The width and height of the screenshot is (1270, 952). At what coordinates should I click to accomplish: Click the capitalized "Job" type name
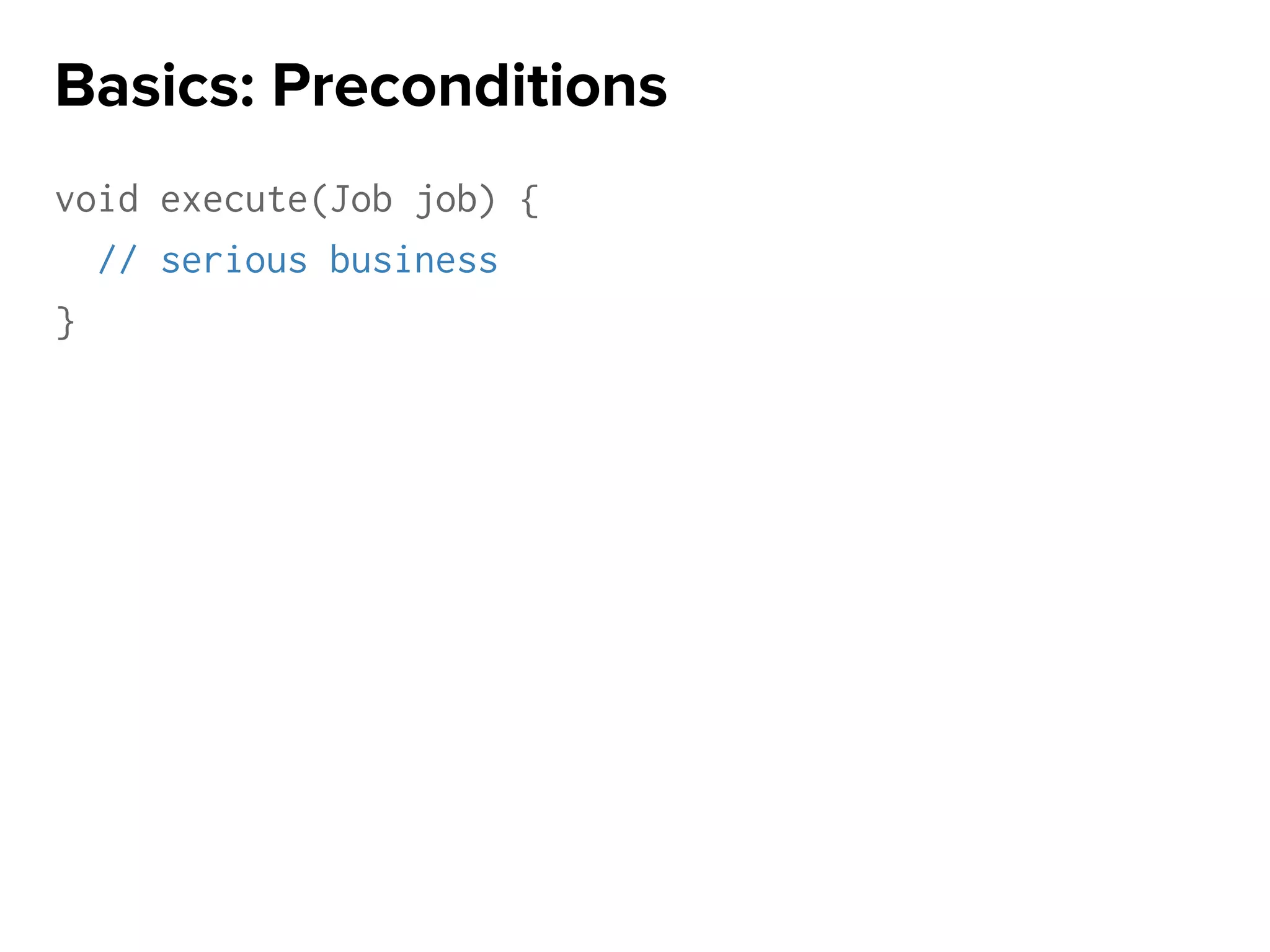[361, 200]
